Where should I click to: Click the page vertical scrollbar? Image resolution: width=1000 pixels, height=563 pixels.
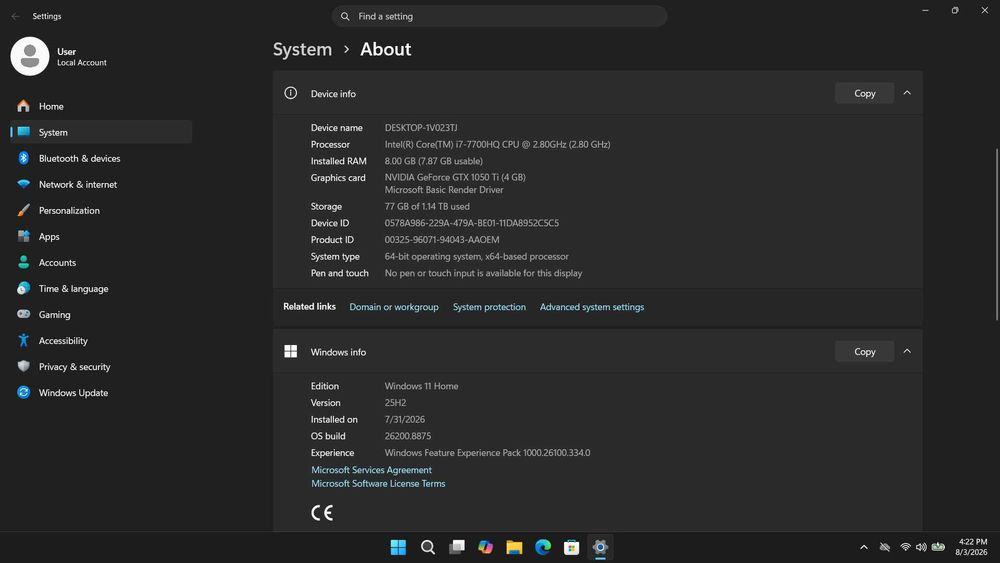(x=996, y=235)
